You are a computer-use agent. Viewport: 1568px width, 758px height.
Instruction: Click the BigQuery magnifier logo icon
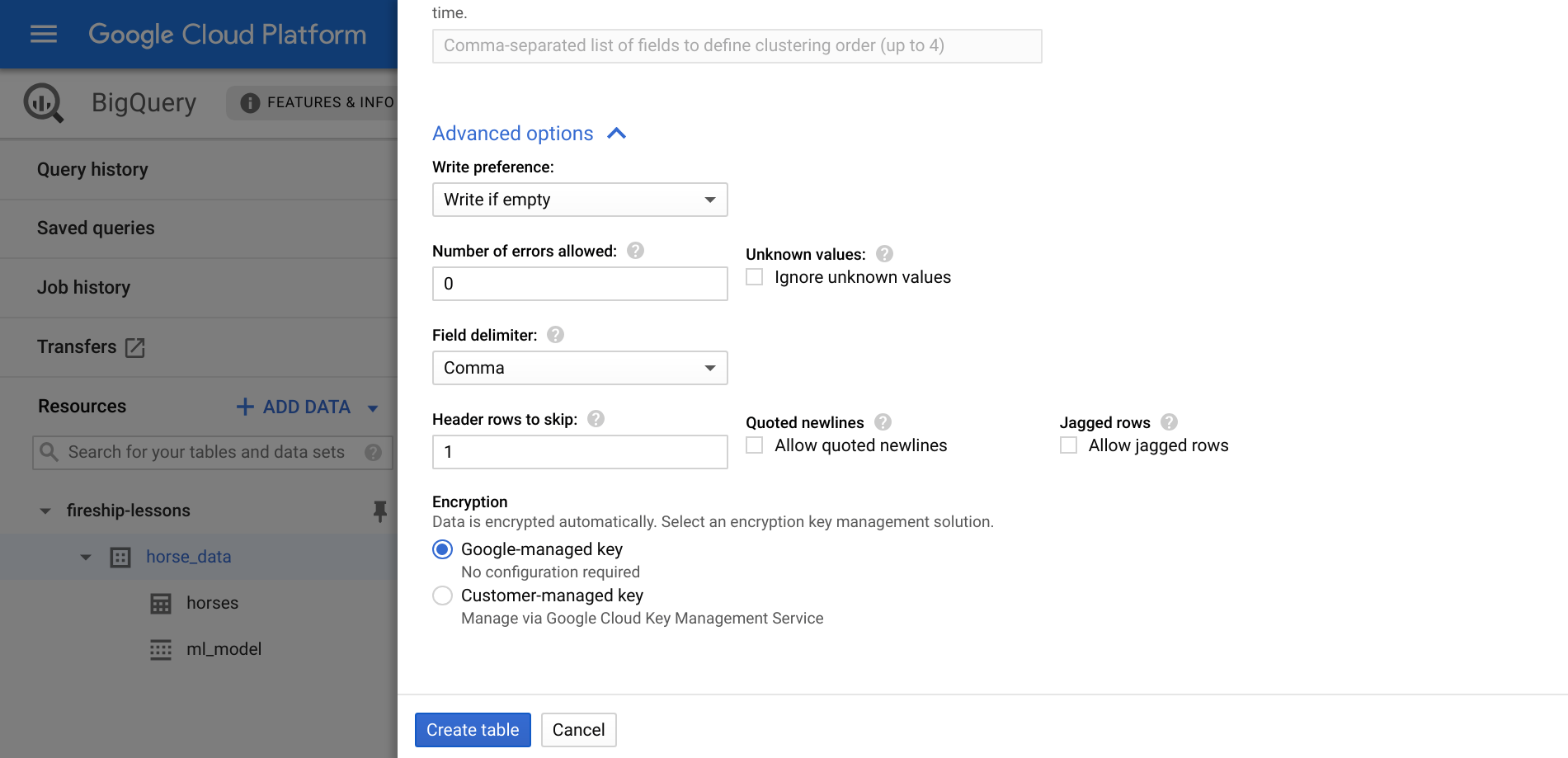[x=44, y=102]
